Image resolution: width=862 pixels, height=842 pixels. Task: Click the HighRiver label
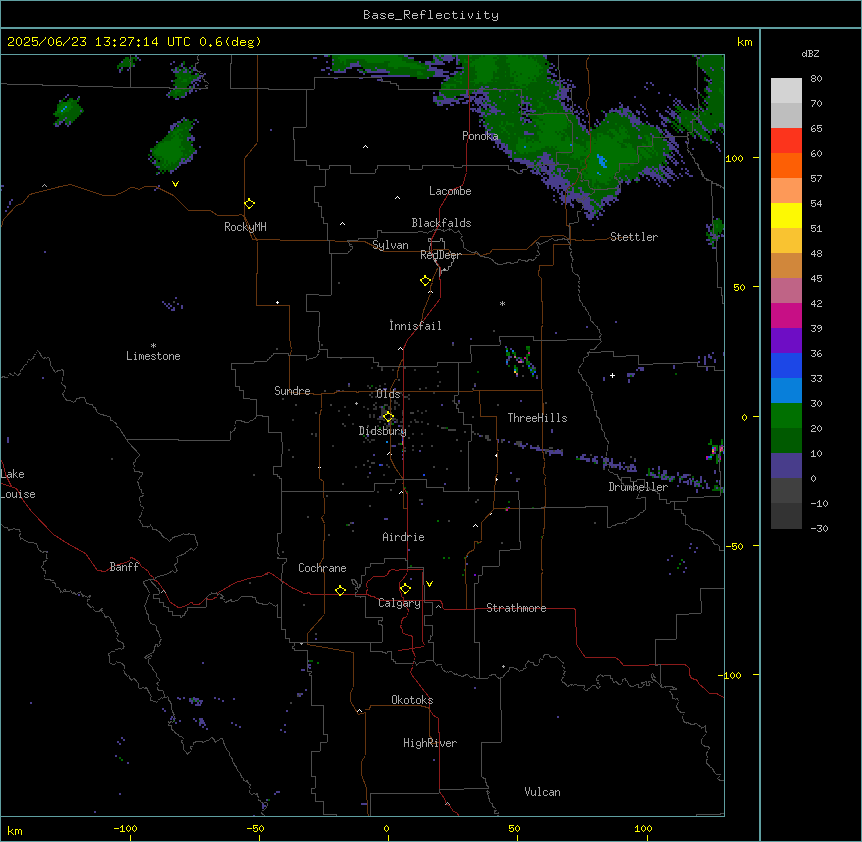point(430,743)
